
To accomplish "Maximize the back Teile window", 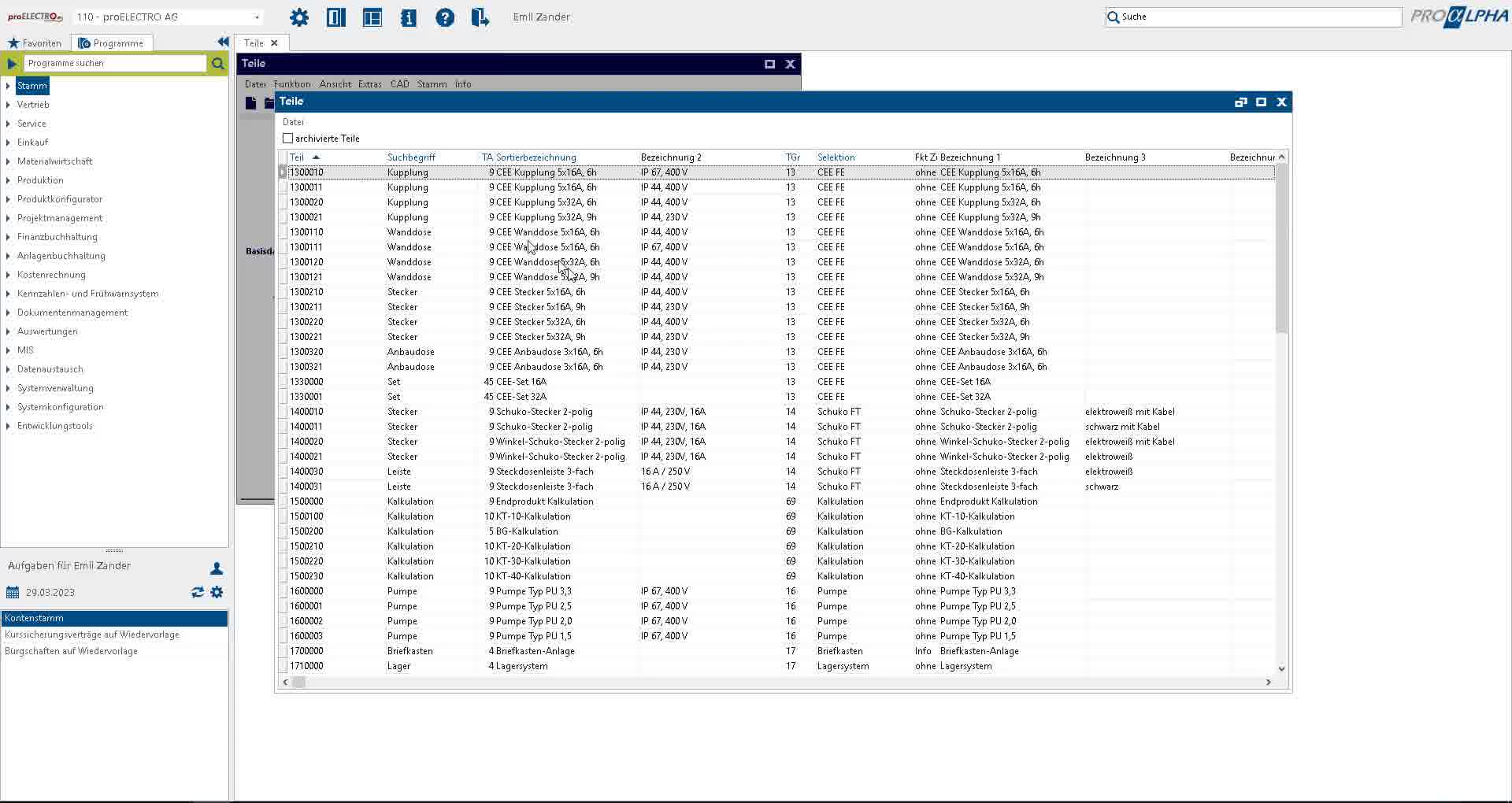I will coord(770,64).
